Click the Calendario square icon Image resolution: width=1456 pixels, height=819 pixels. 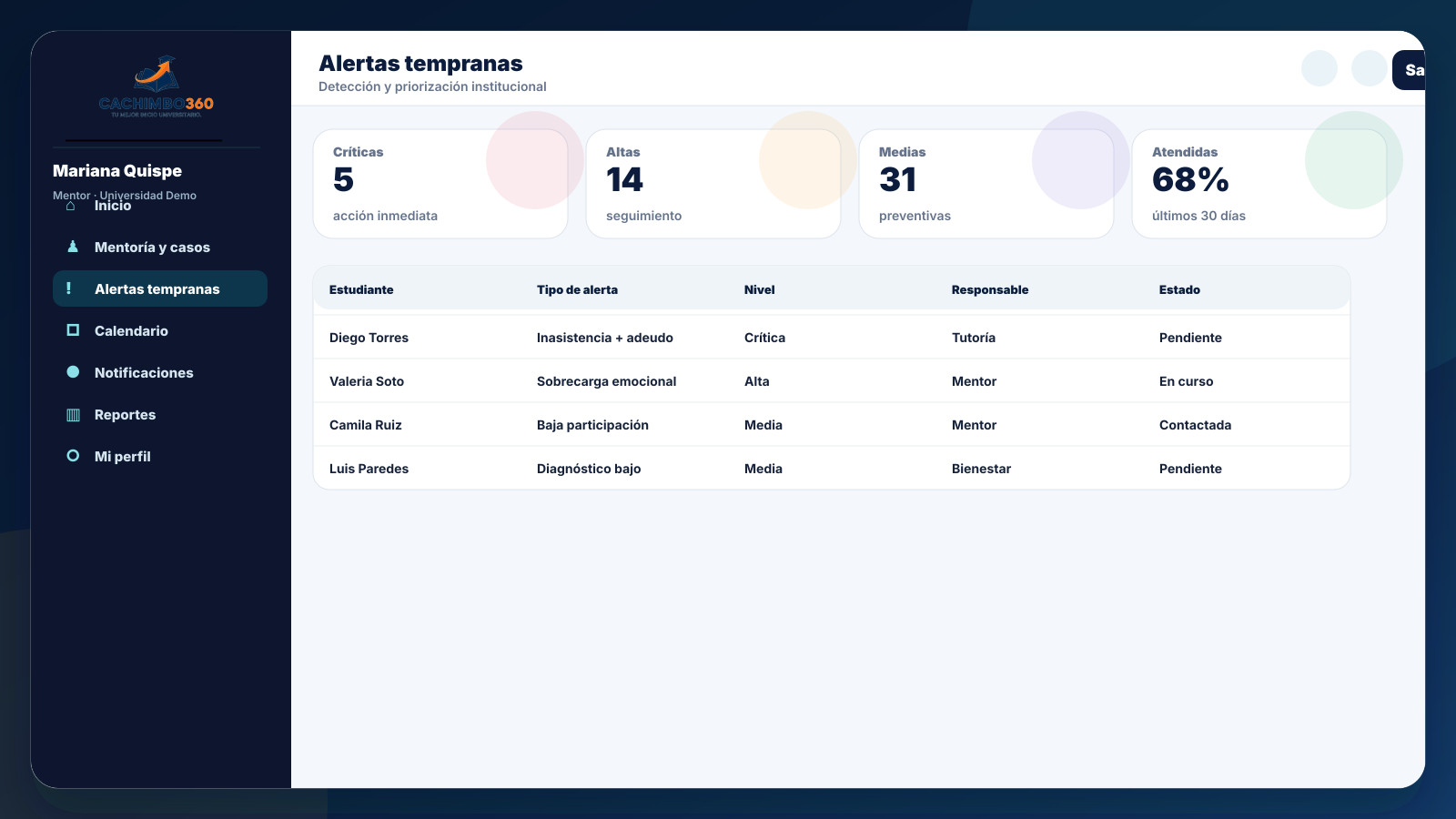coord(73,330)
